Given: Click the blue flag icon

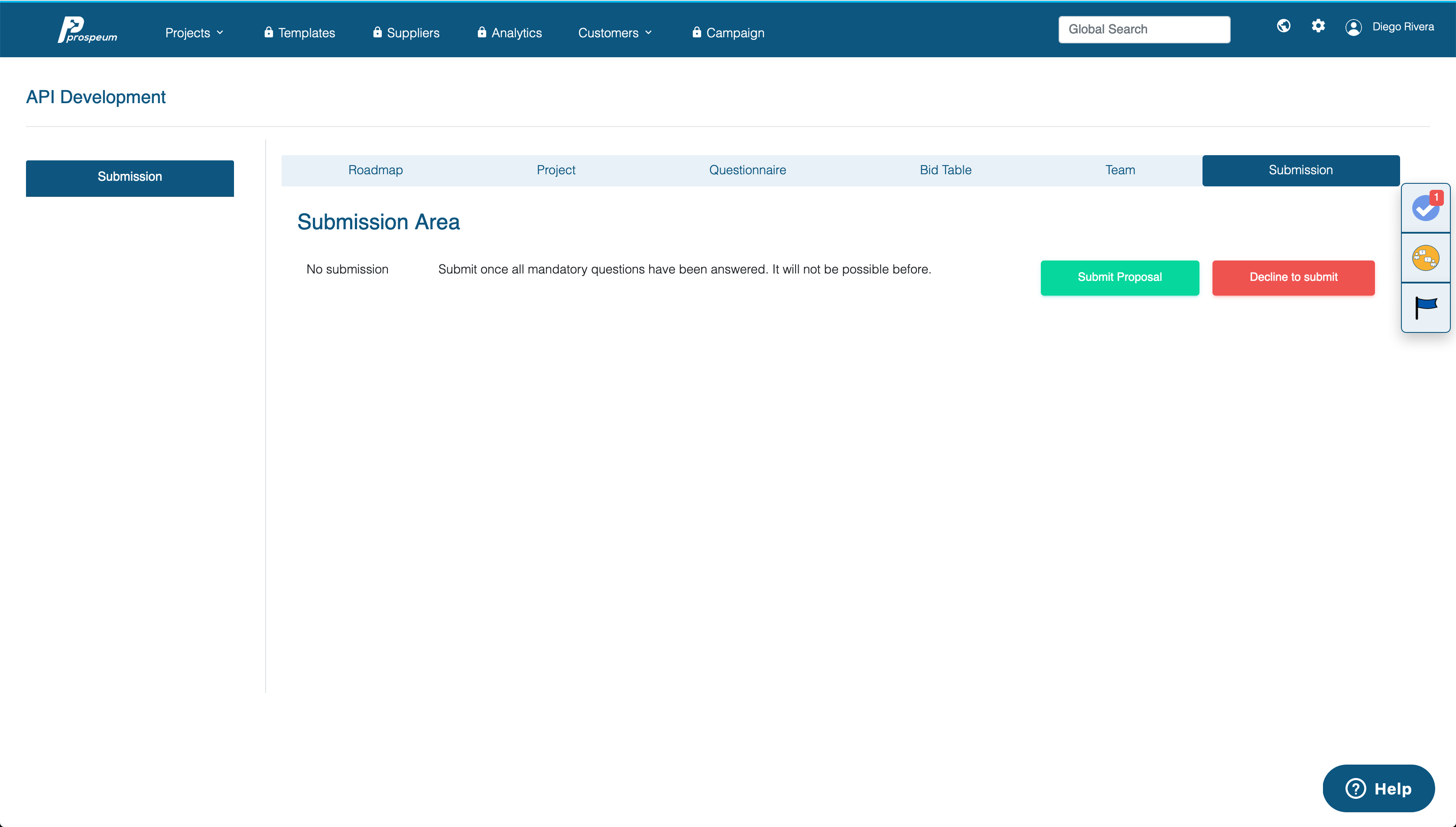Looking at the screenshot, I should point(1425,308).
